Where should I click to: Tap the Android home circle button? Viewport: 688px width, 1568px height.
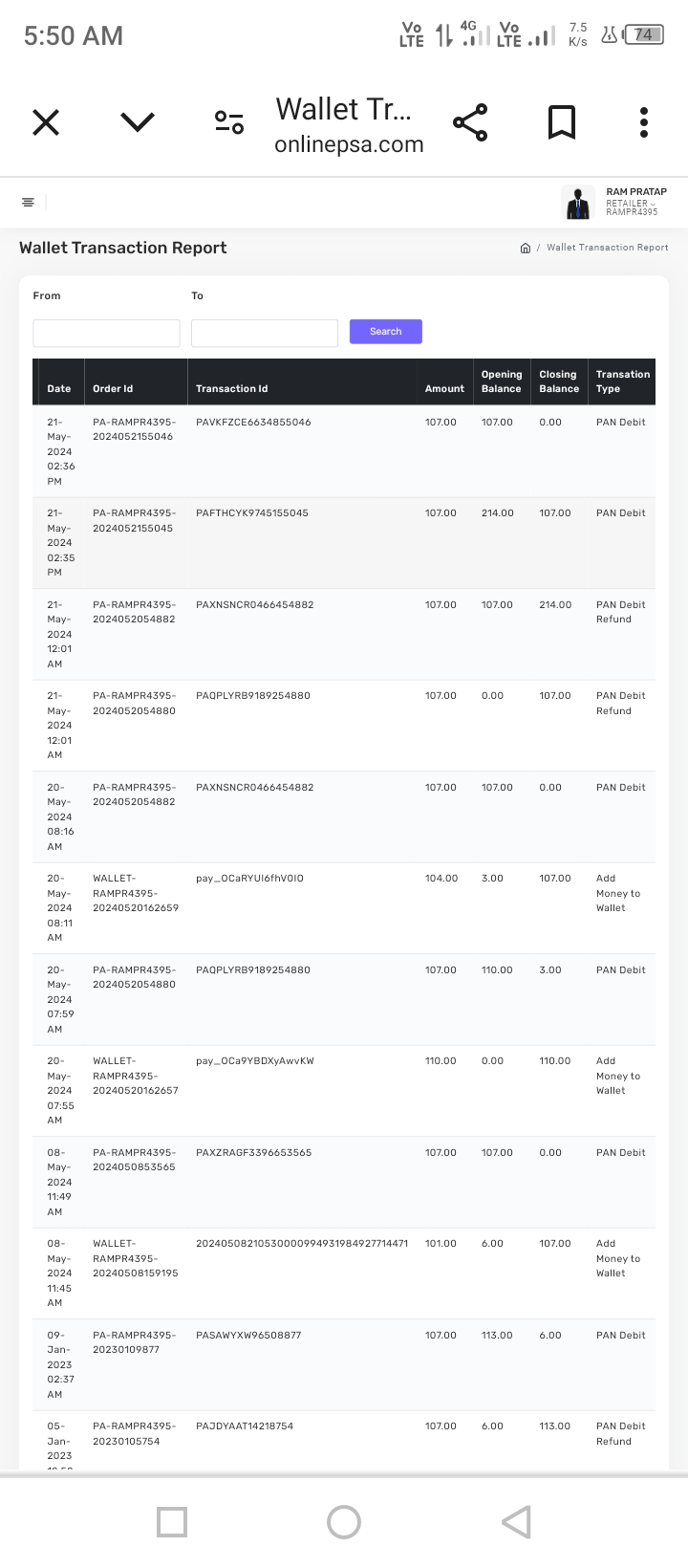[344, 1522]
